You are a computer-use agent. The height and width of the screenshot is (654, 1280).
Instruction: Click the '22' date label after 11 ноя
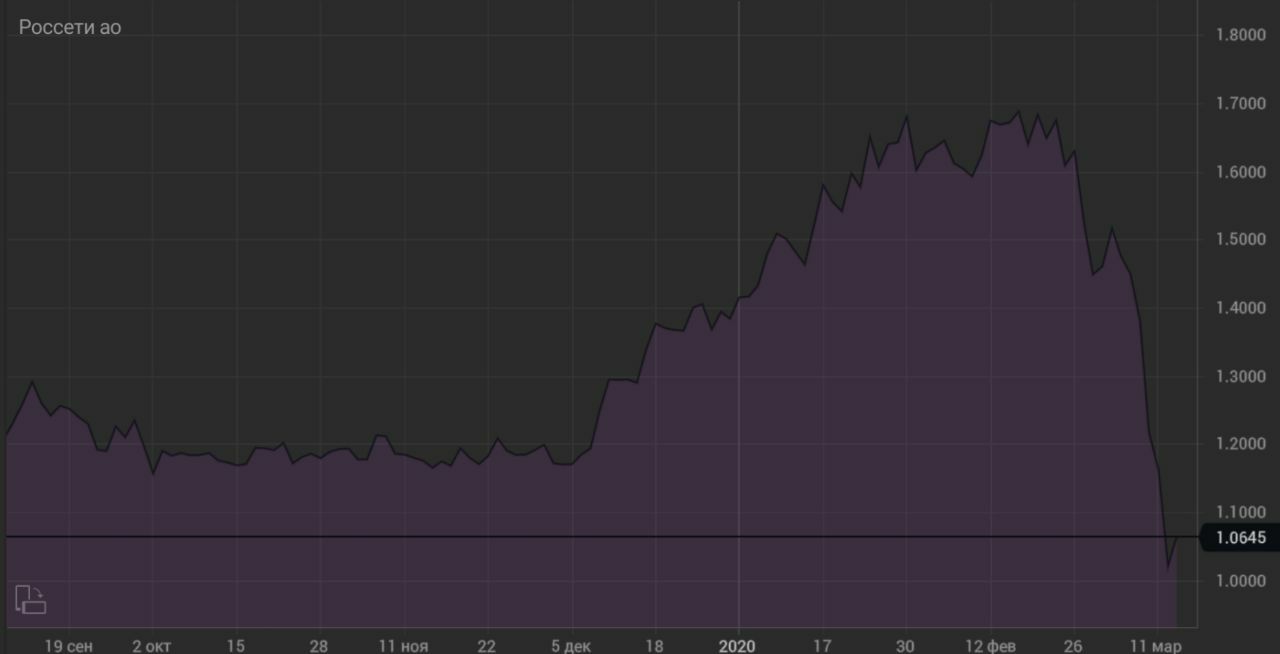point(487,646)
